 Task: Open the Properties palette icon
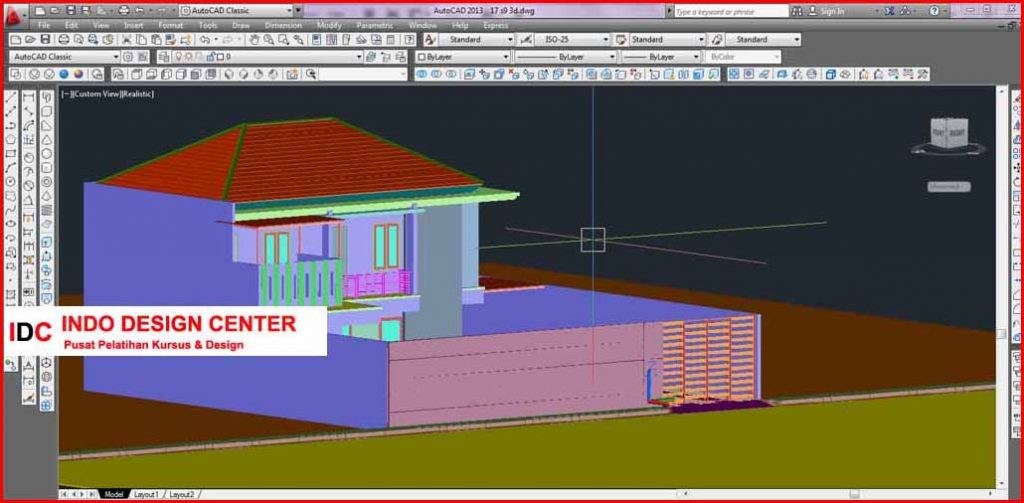pyautogui.click(x=316, y=40)
